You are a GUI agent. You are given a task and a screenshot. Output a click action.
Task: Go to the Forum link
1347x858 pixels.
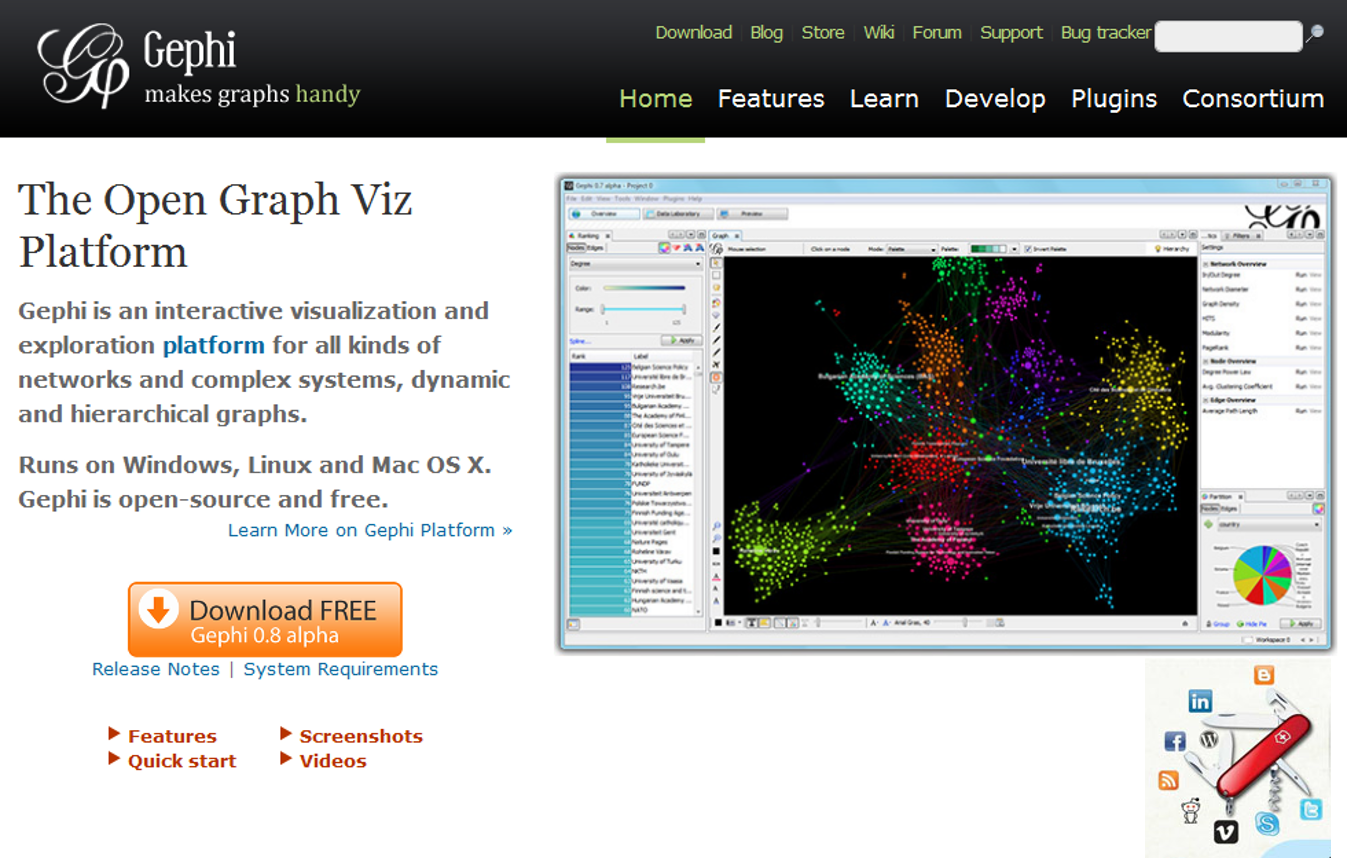[937, 32]
